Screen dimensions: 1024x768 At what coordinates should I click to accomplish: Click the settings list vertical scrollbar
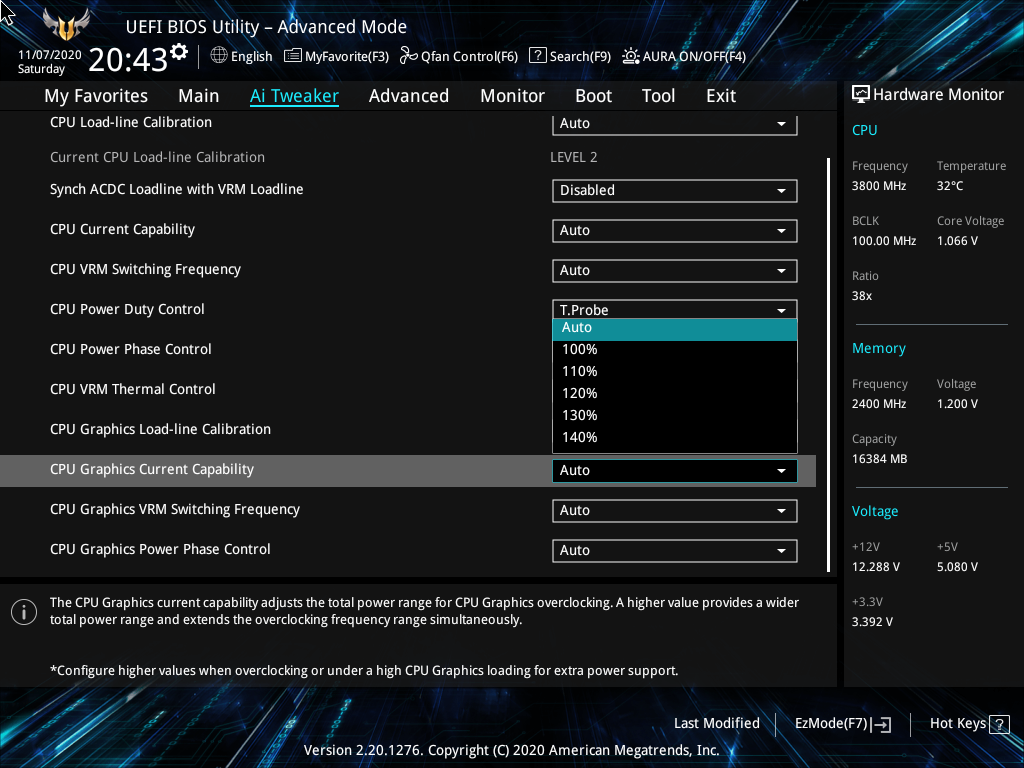coord(828,364)
